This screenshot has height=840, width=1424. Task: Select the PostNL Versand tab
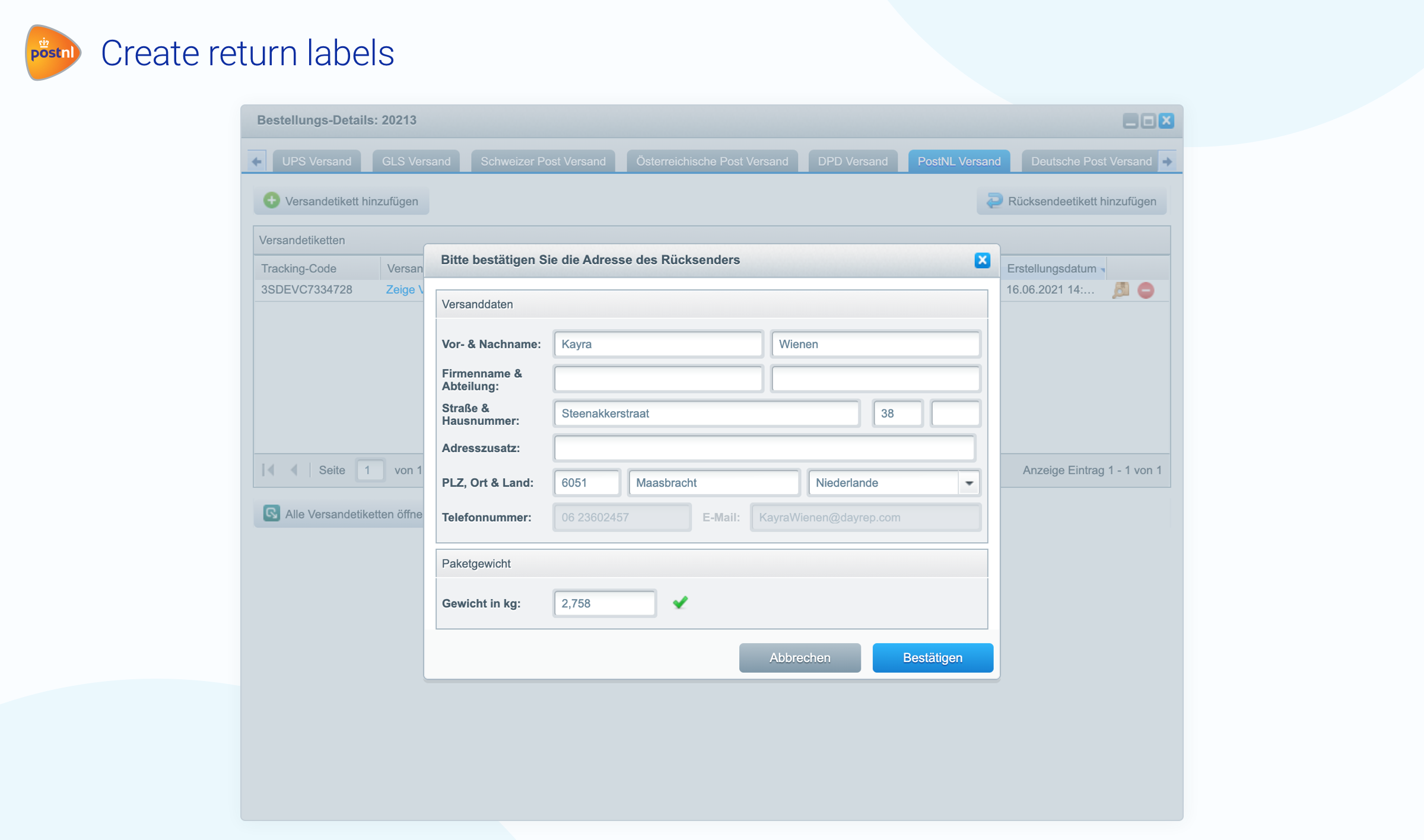click(959, 161)
